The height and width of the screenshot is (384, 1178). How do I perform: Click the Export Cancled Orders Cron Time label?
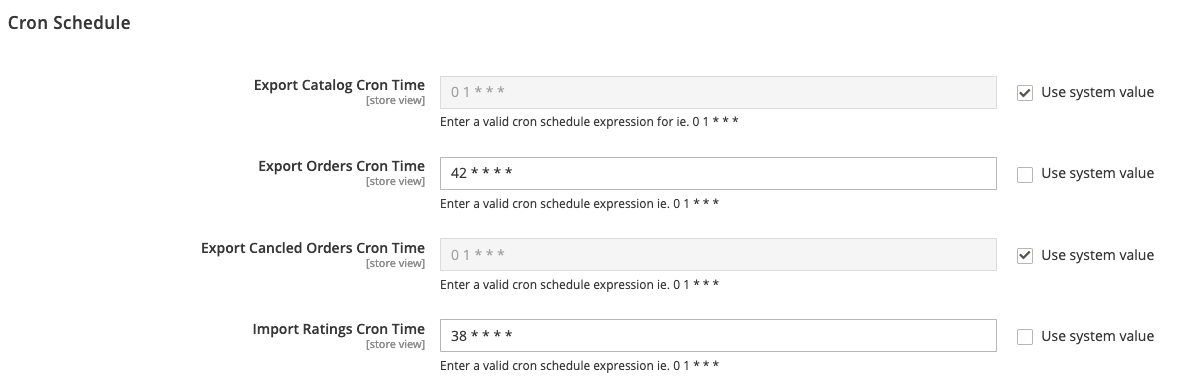tap(313, 248)
